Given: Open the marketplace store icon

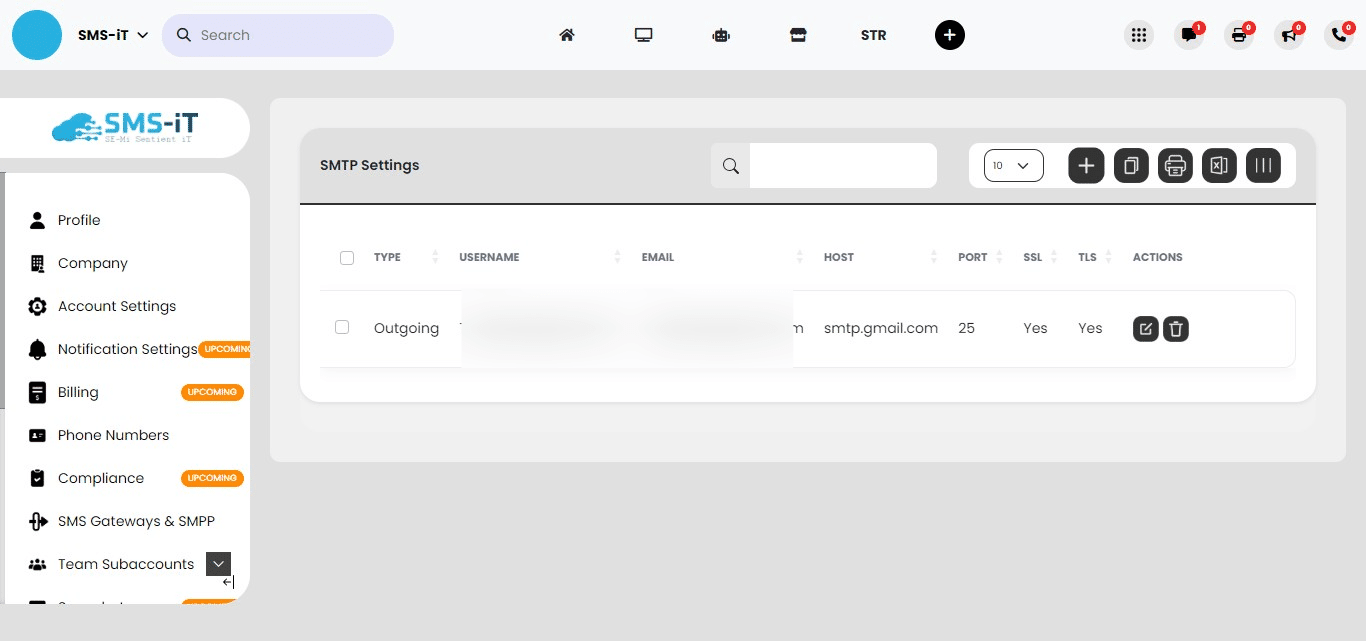Looking at the screenshot, I should pos(798,35).
